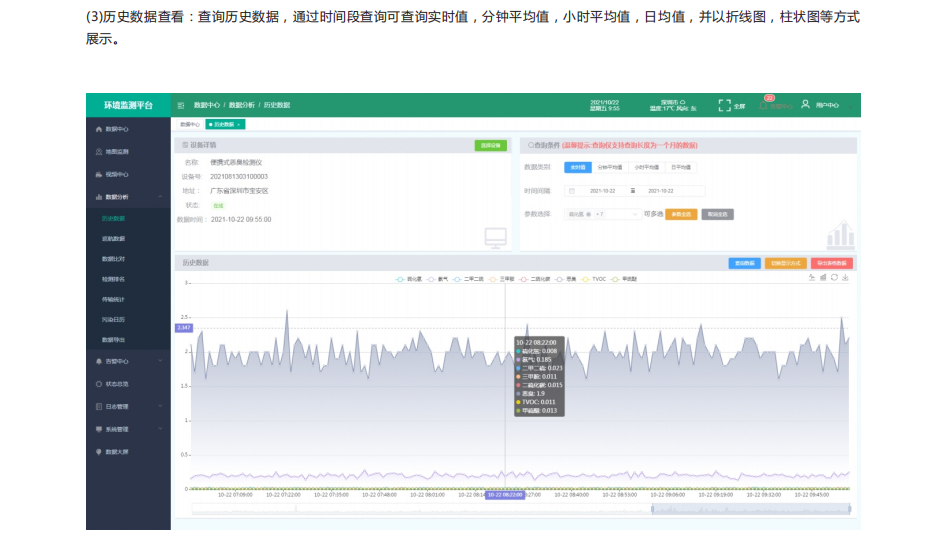Viewport: 944px width, 557px height.
Task: Open 日志管理 document icon in sidebar
Action: [x=99, y=406]
